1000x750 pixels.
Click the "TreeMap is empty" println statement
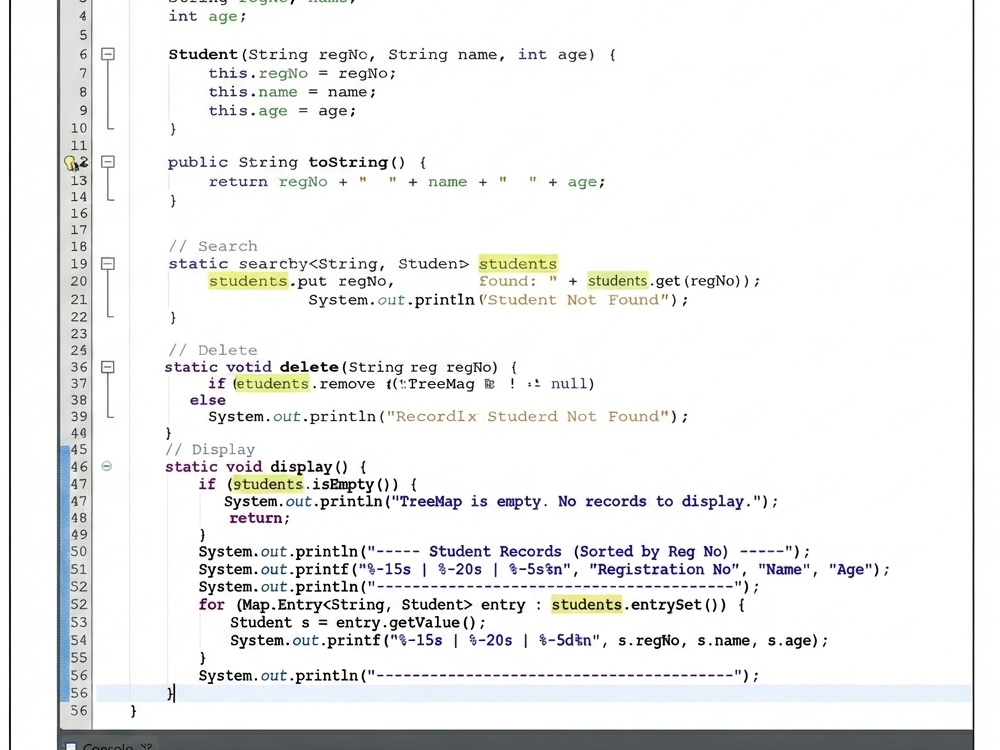click(x=501, y=501)
